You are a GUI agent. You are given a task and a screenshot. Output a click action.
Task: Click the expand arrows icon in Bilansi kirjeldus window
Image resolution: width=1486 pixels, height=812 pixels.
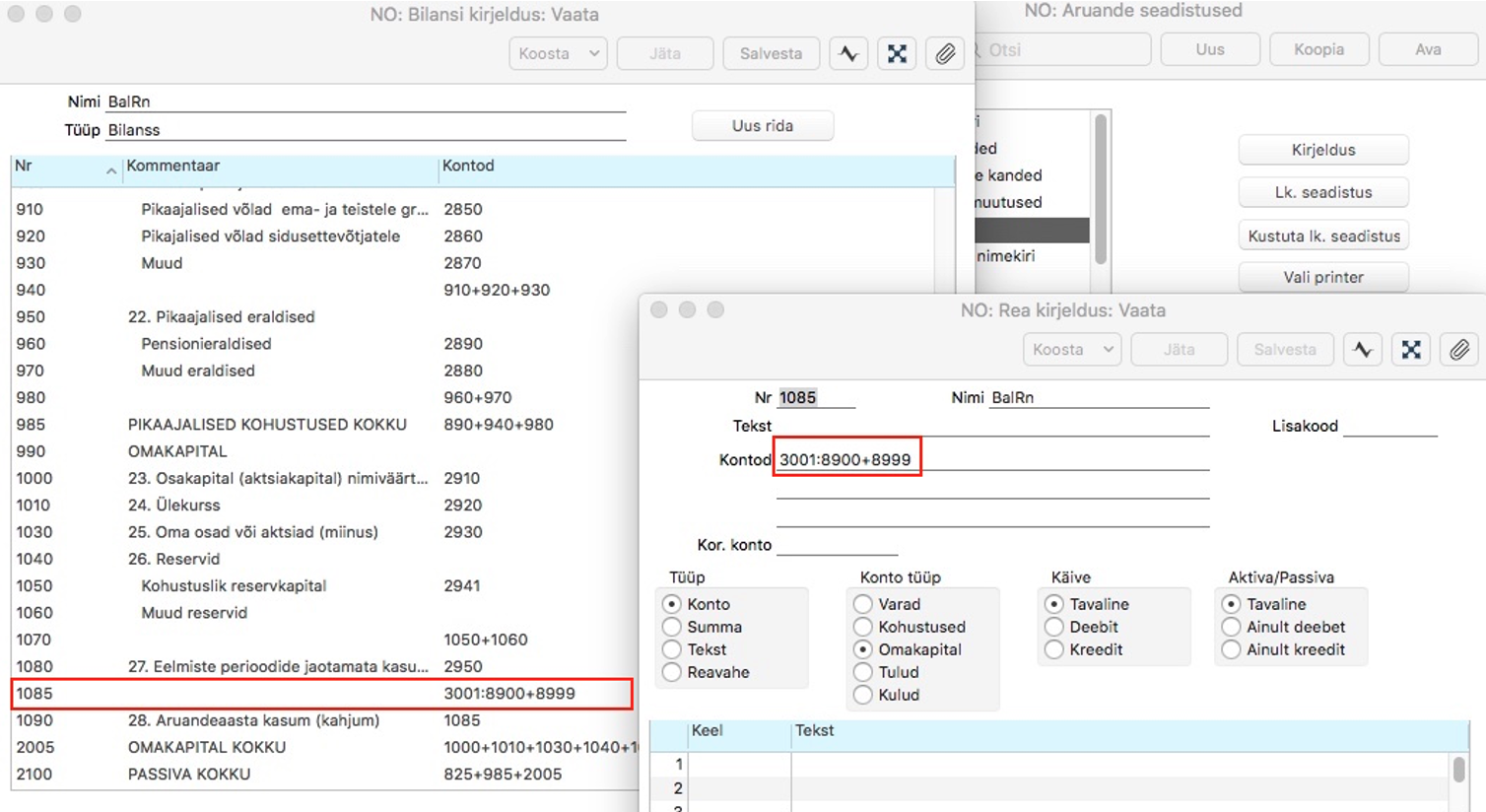tap(897, 54)
